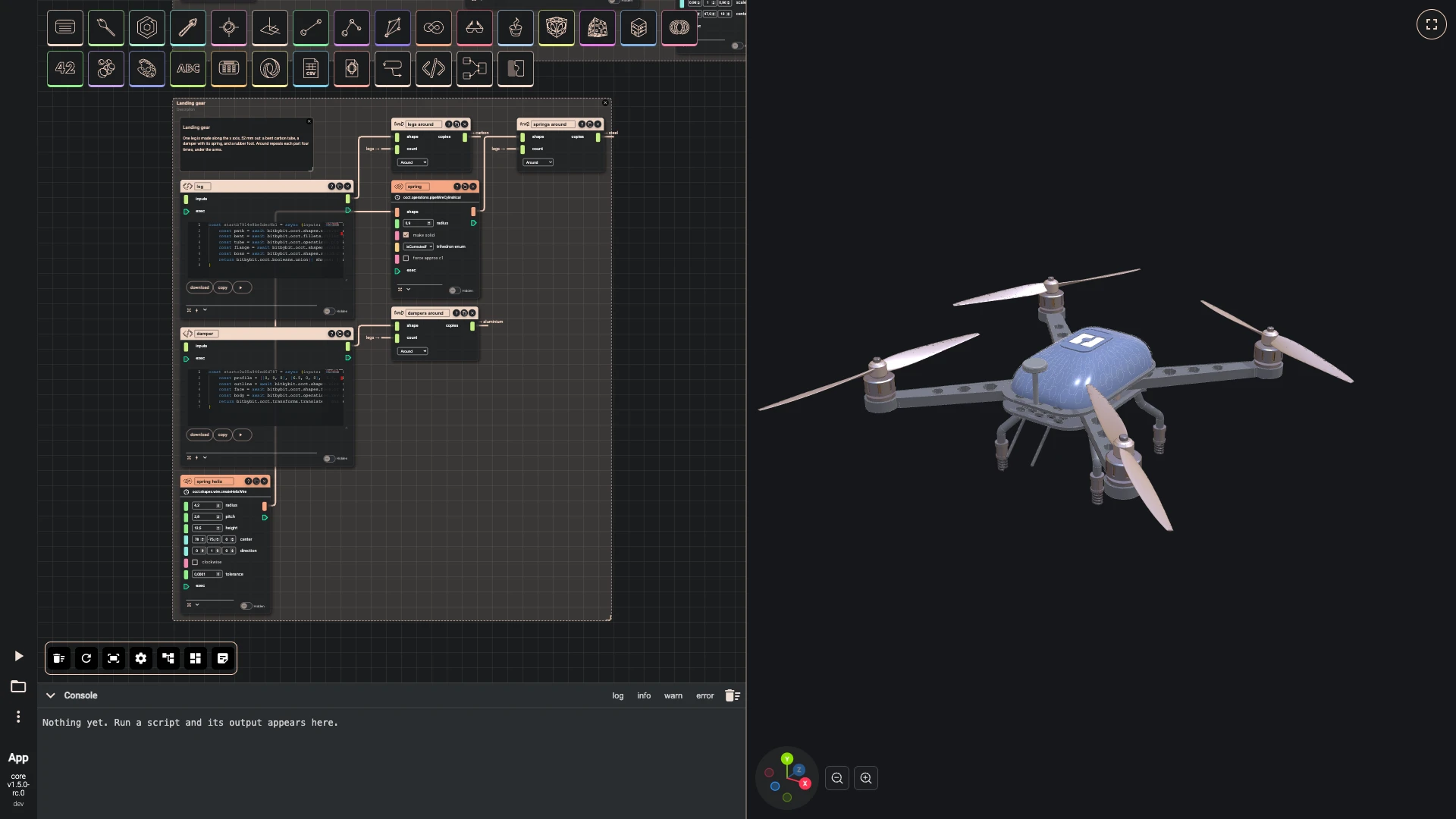Filter console by error
This screenshot has height=819, width=1456.
[x=705, y=695]
